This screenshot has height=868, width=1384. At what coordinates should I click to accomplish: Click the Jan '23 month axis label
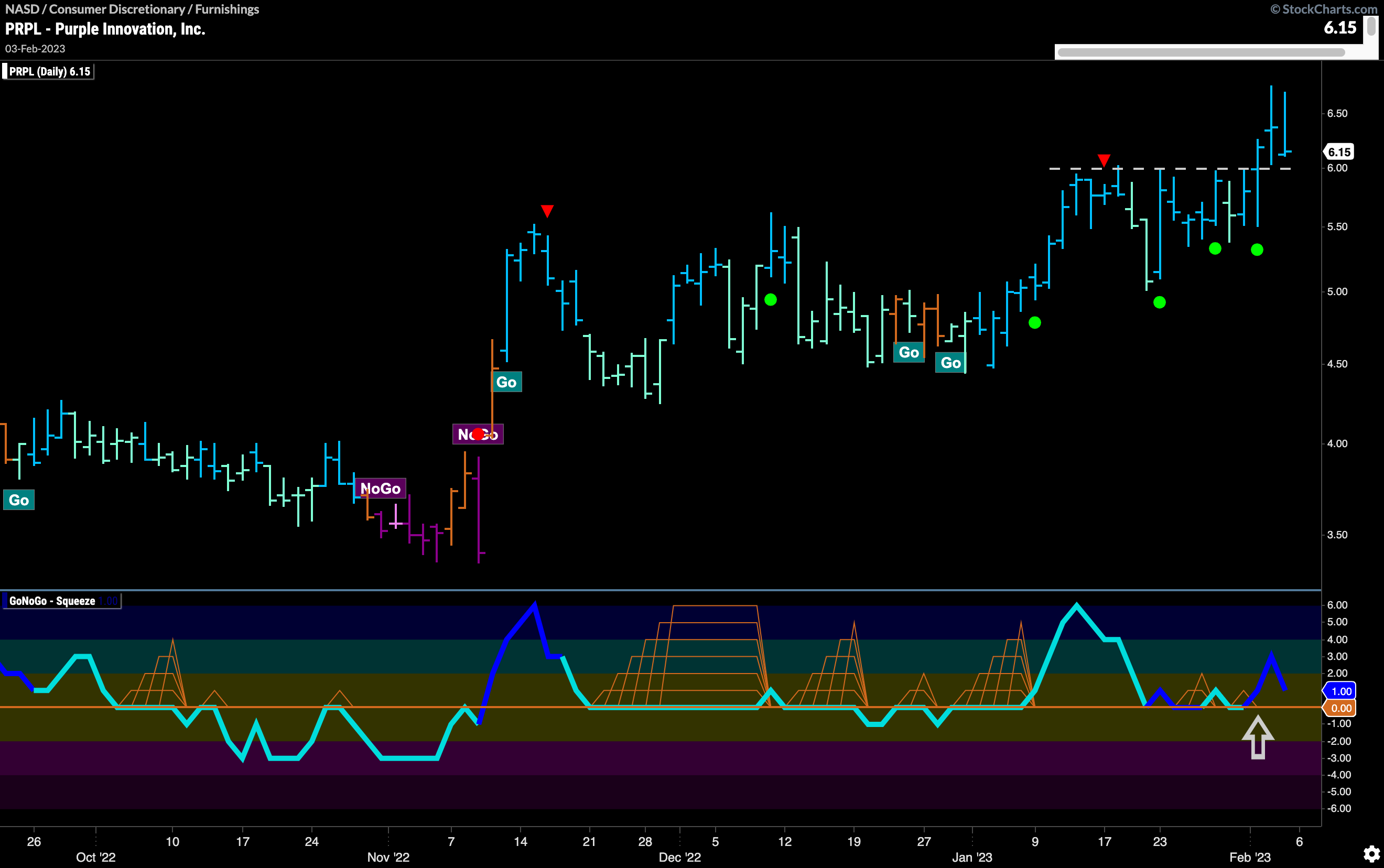pyautogui.click(x=972, y=857)
